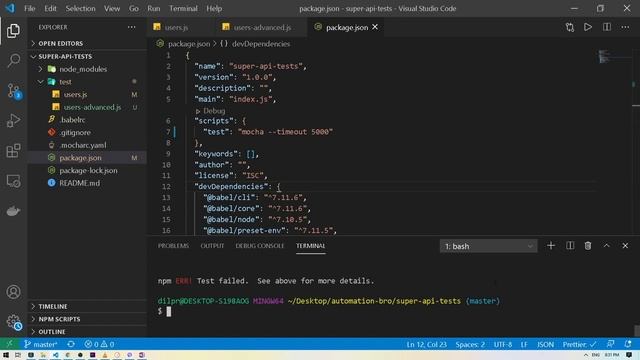
Task: Open the Manage gear icon
Action: [x=13, y=322]
